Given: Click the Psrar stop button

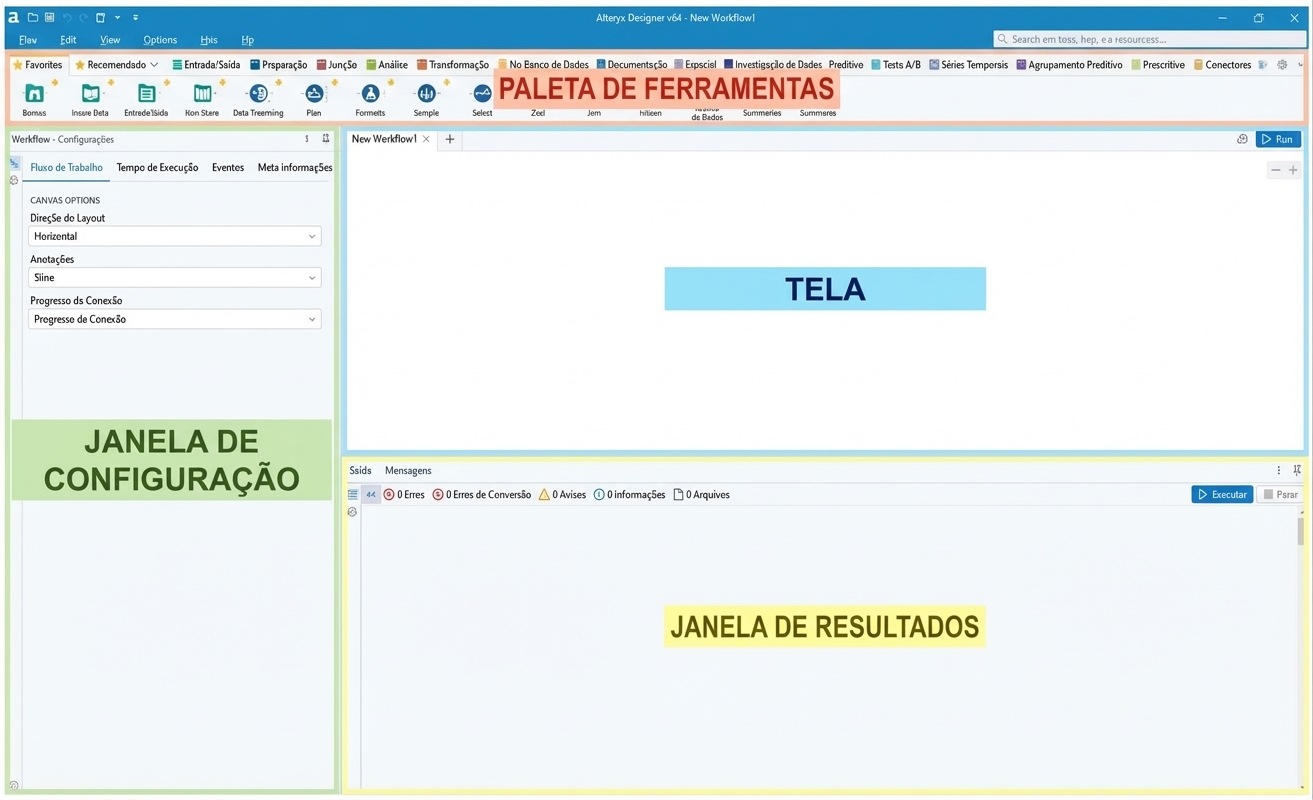Looking at the screenshot, I should [1280, 494].
